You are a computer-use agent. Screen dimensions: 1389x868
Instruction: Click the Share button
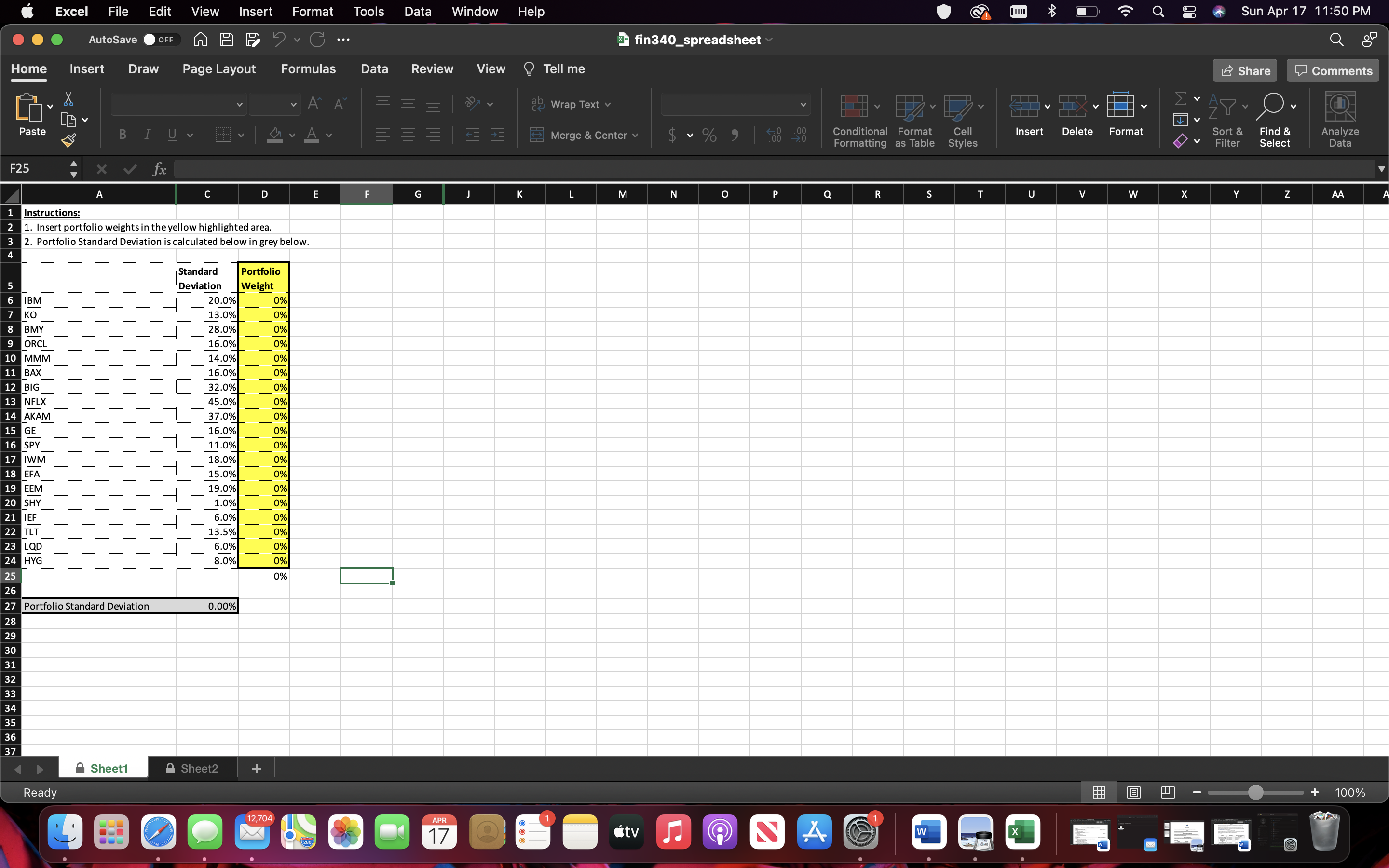point(1244,70)
